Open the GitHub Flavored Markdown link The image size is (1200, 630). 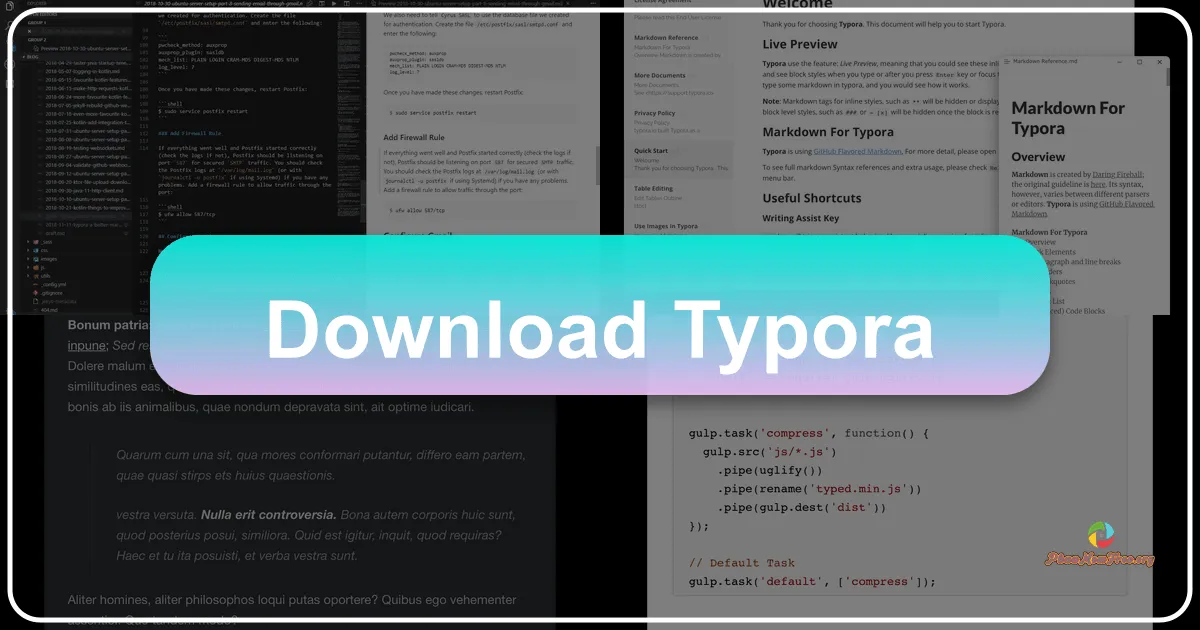857,151
